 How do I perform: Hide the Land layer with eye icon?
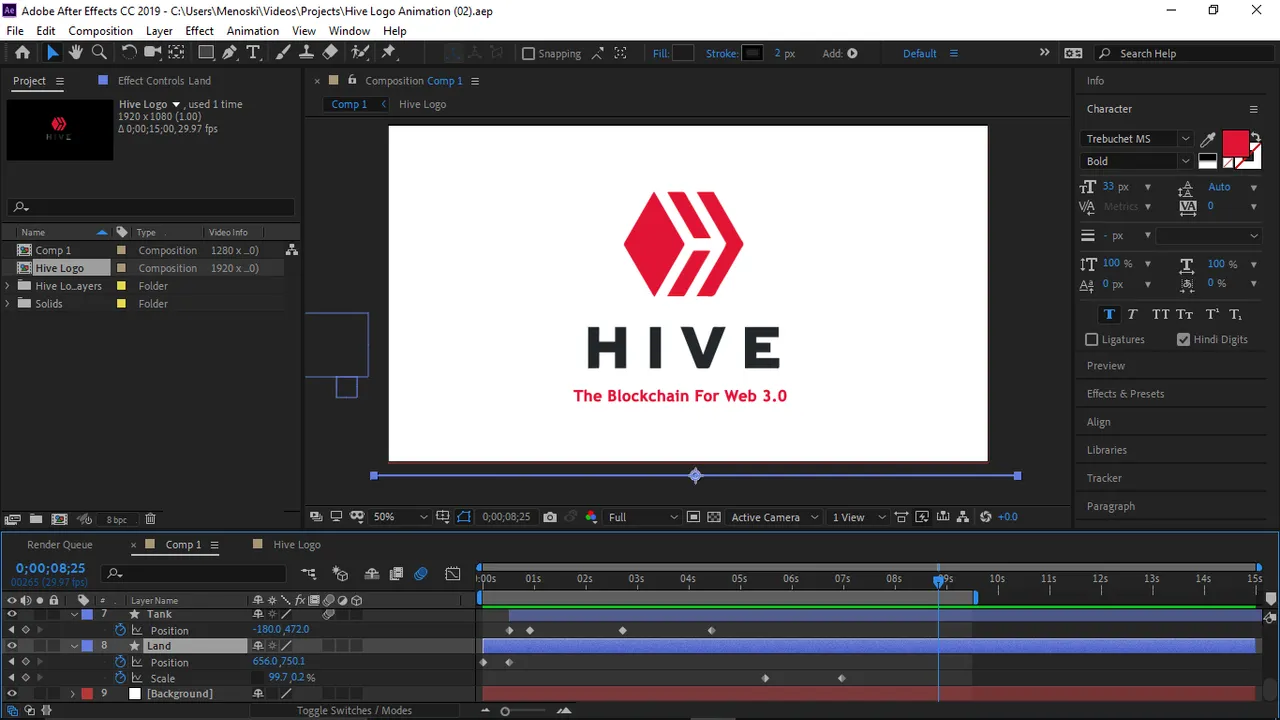[x=12, y=646]
